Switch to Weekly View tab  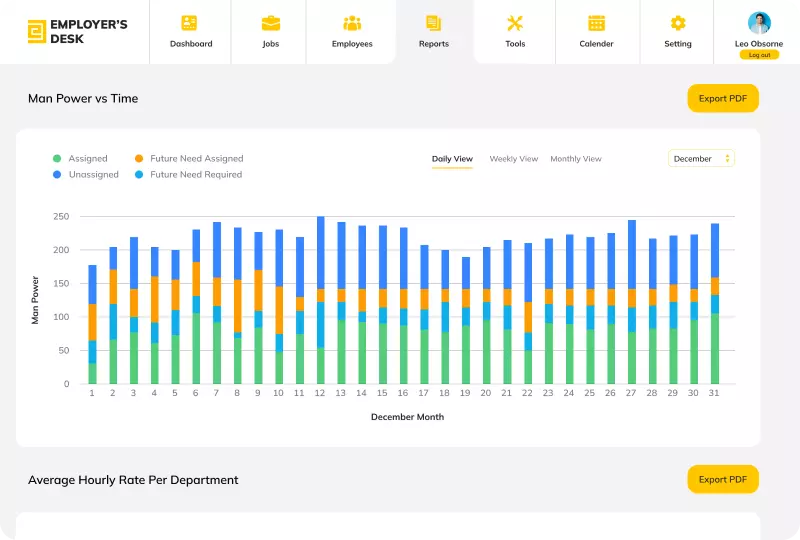[513, 159]
